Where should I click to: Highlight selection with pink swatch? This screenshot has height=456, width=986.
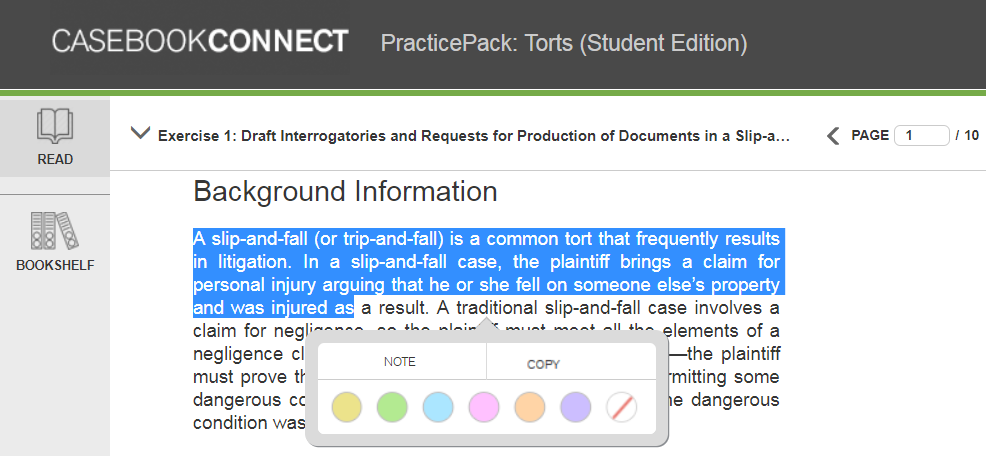[484, 407]
